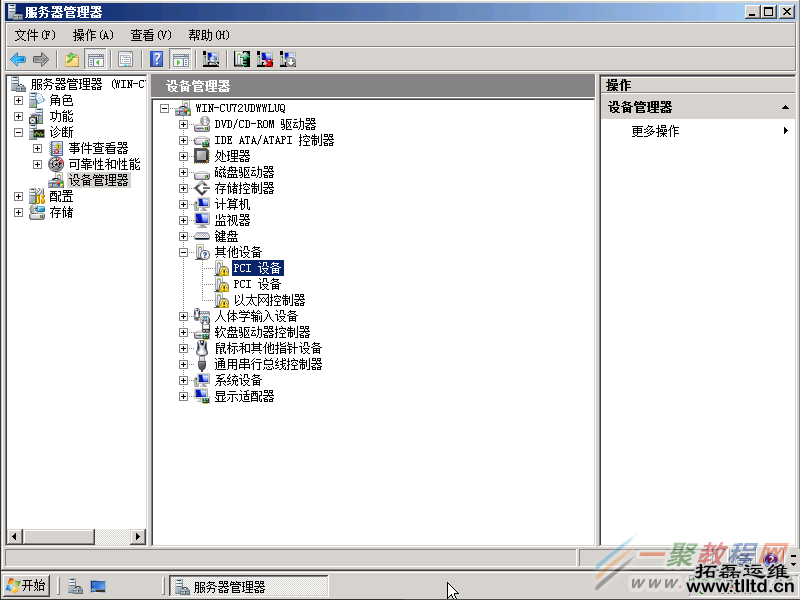Open properties via the properties toolbar icon
Viewport: 800px width, 600px height.
point(125,58)
